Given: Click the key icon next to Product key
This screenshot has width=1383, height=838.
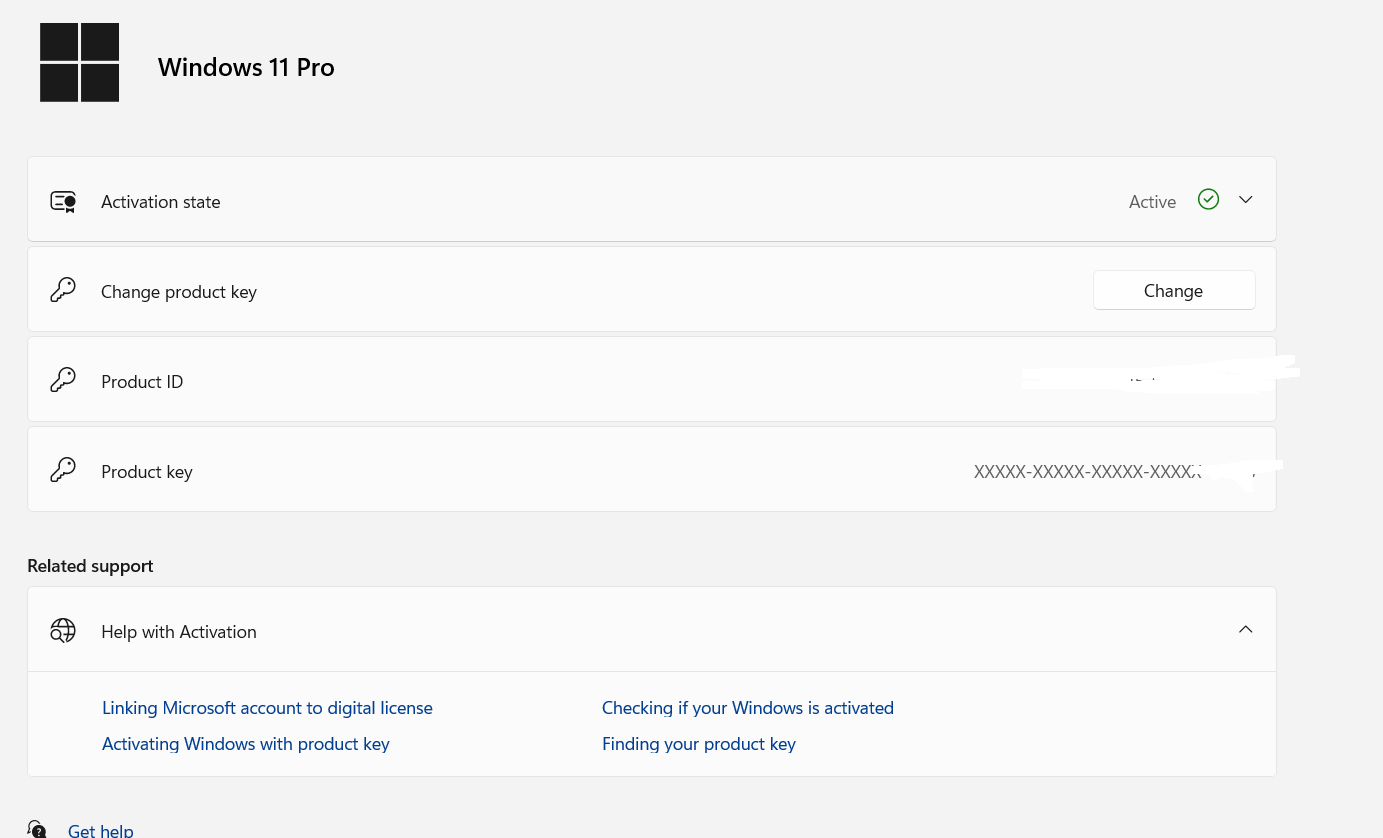Looking at the screenshot, I should coord(63,471).
